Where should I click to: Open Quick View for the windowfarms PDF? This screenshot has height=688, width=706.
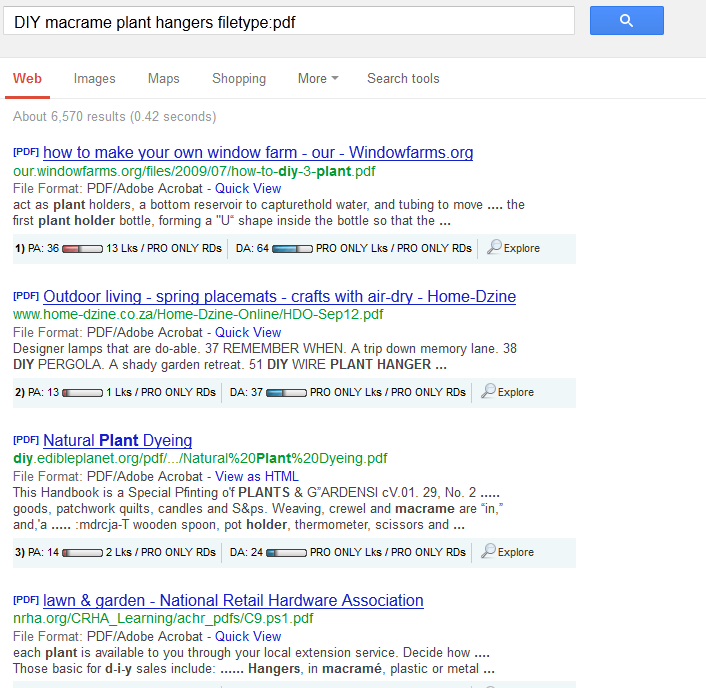[248, 188]
